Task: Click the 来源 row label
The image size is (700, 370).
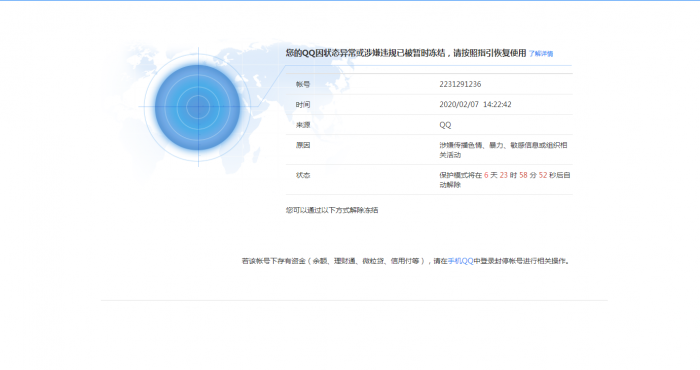Action: [303, 125]
